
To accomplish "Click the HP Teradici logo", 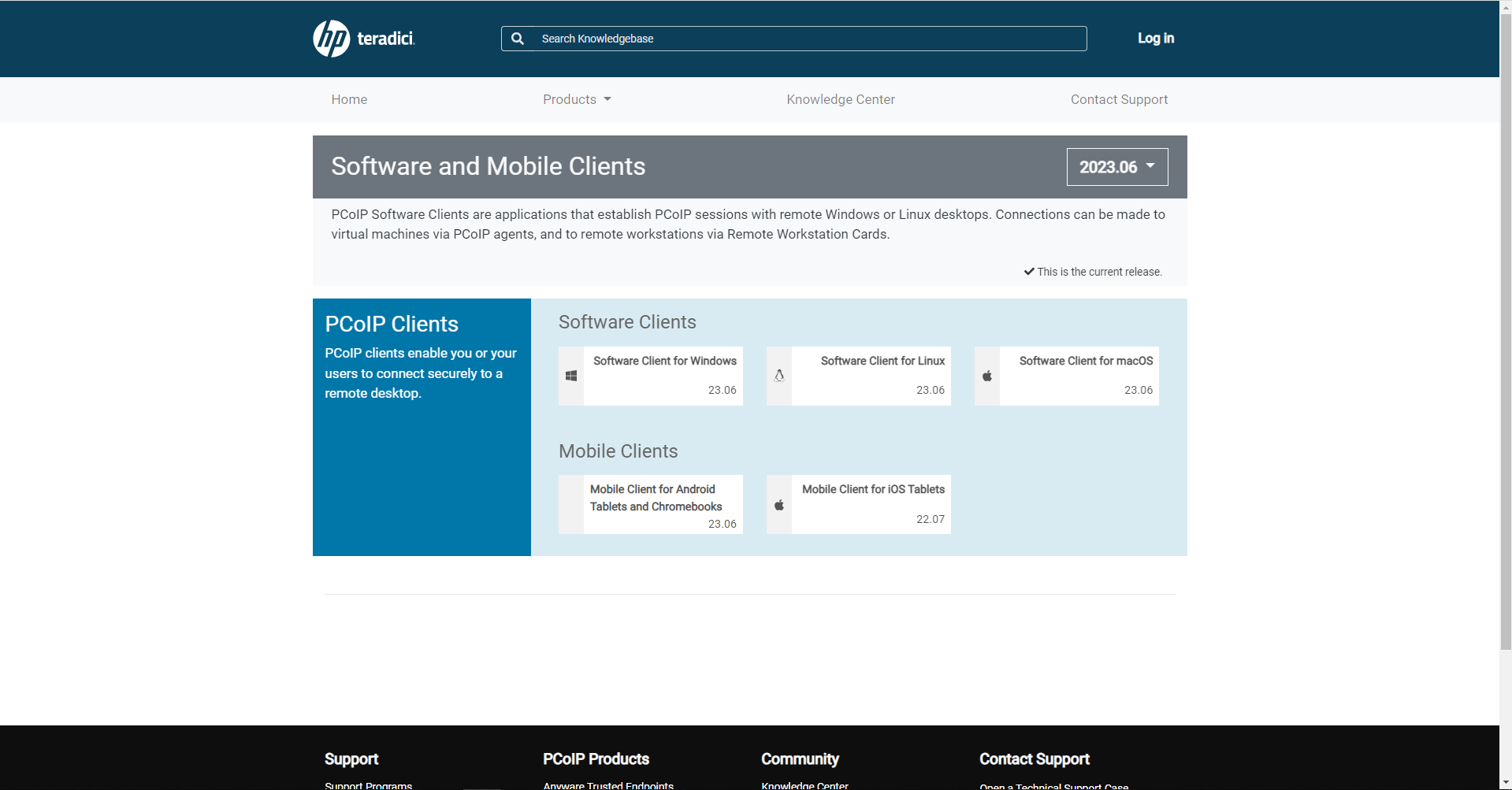I will [363, 39].
